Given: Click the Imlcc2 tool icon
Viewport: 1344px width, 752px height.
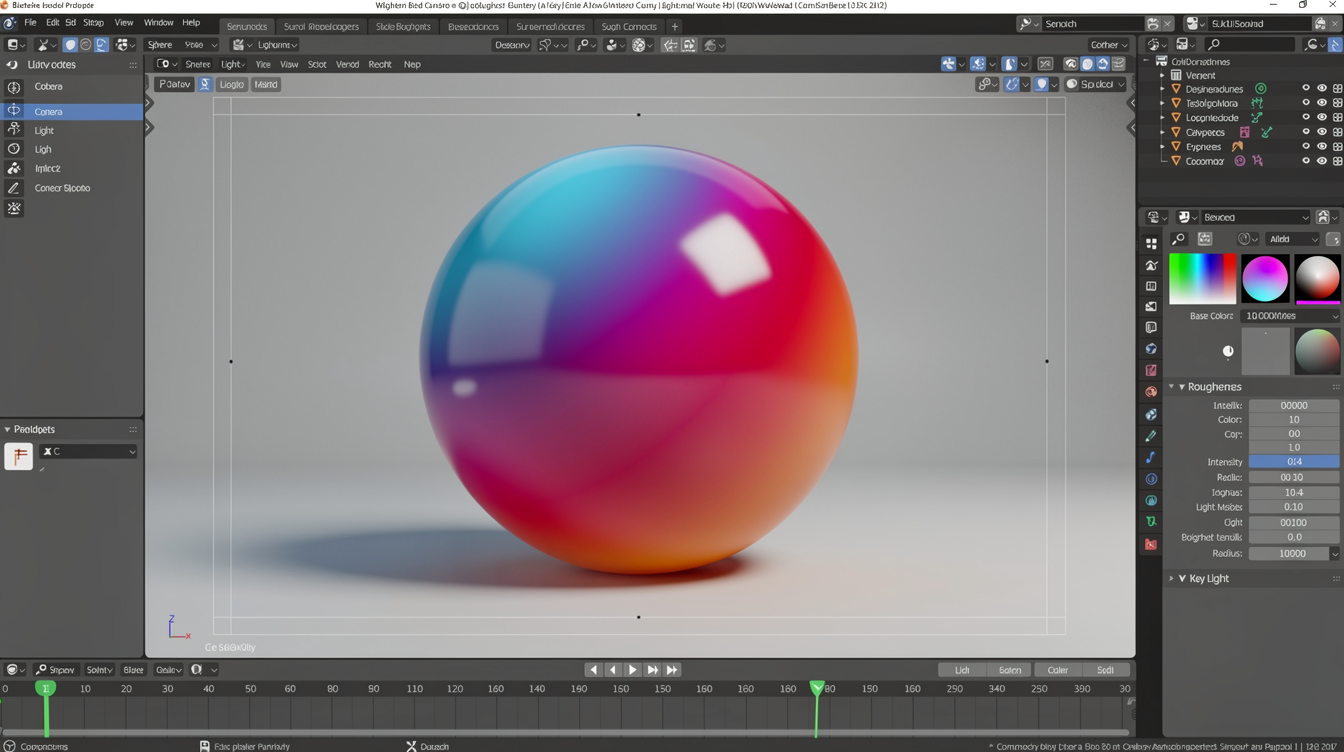Looking at the screenshot, I should pos(14,169).
